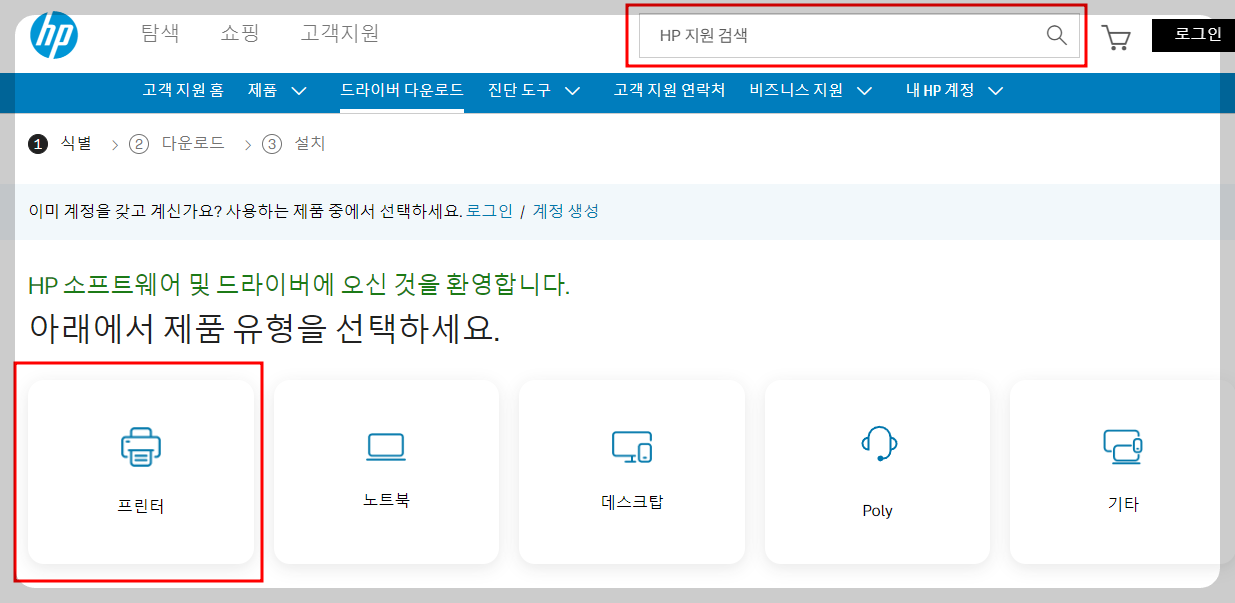Image resolution: width=1235 pixels, height=603 pixels.
Task: Click the search magnifier icon
Action: click(x=1056, y=36)
